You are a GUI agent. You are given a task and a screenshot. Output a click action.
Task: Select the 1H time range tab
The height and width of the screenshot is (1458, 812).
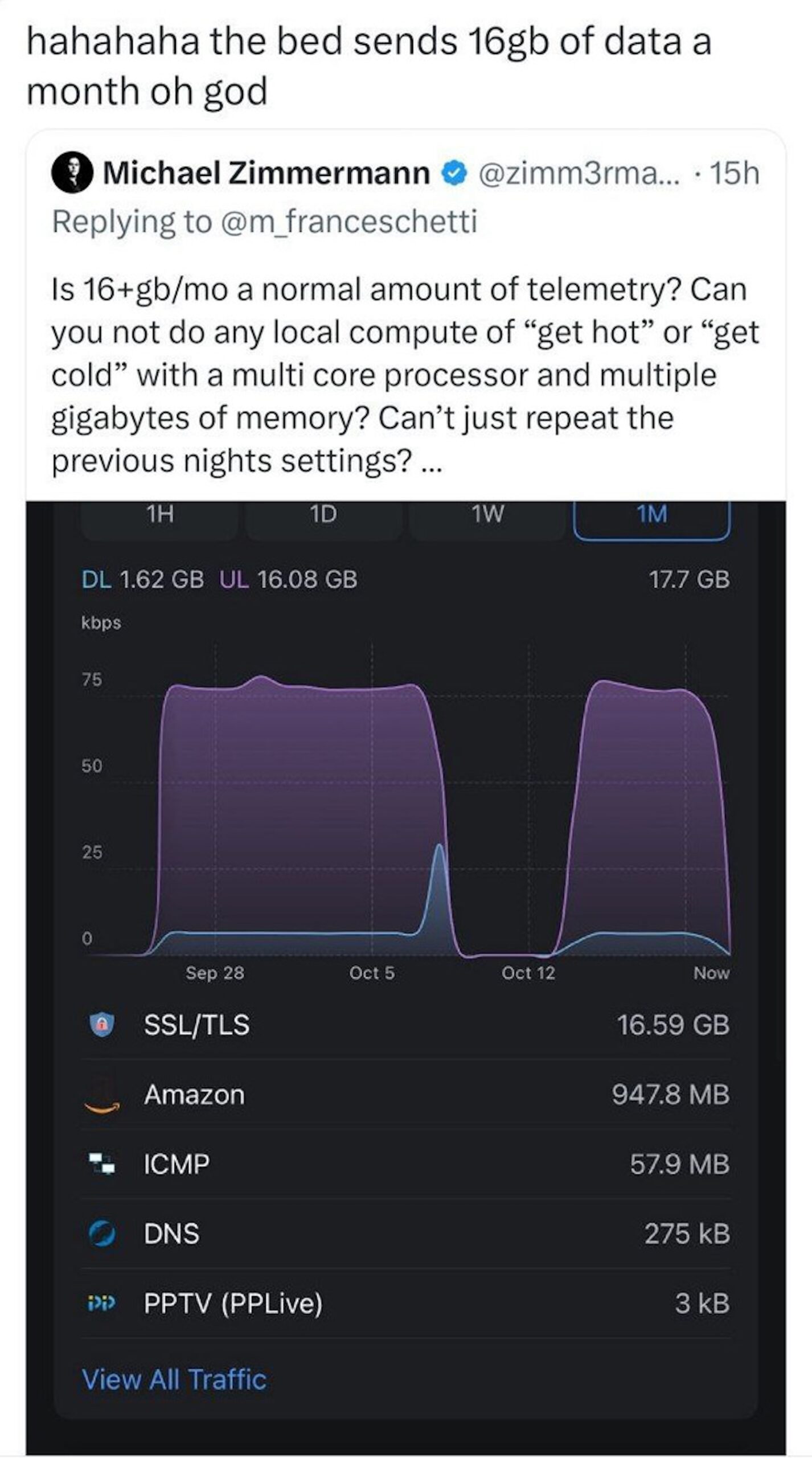[160, 515]
